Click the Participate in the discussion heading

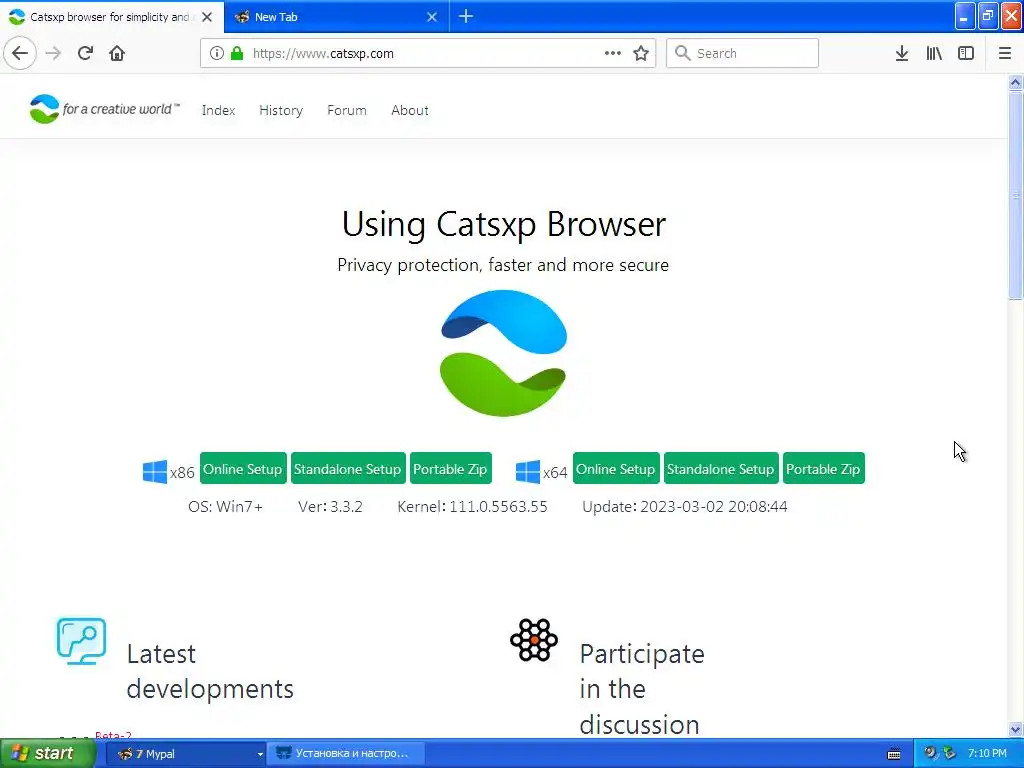click(x=642, y=689)
